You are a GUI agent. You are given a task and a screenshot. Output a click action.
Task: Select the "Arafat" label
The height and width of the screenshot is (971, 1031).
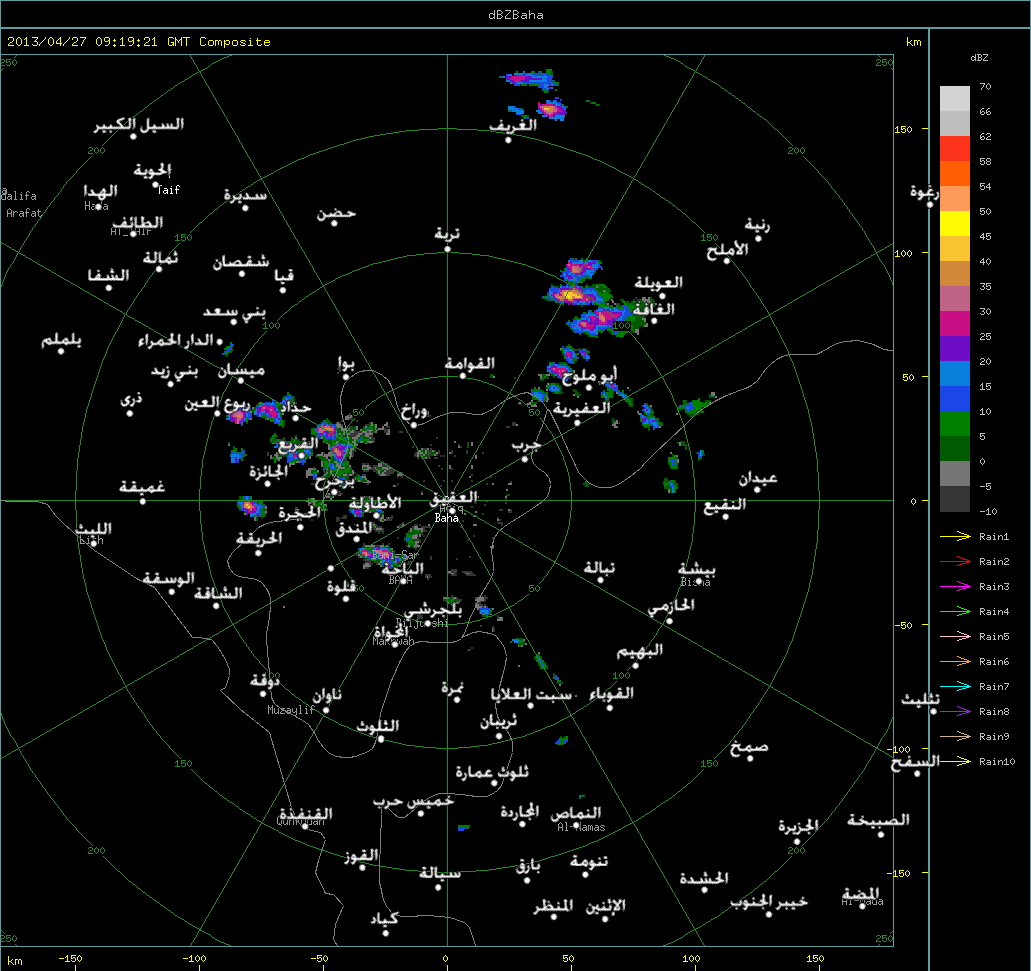click(x=24, y=213)
